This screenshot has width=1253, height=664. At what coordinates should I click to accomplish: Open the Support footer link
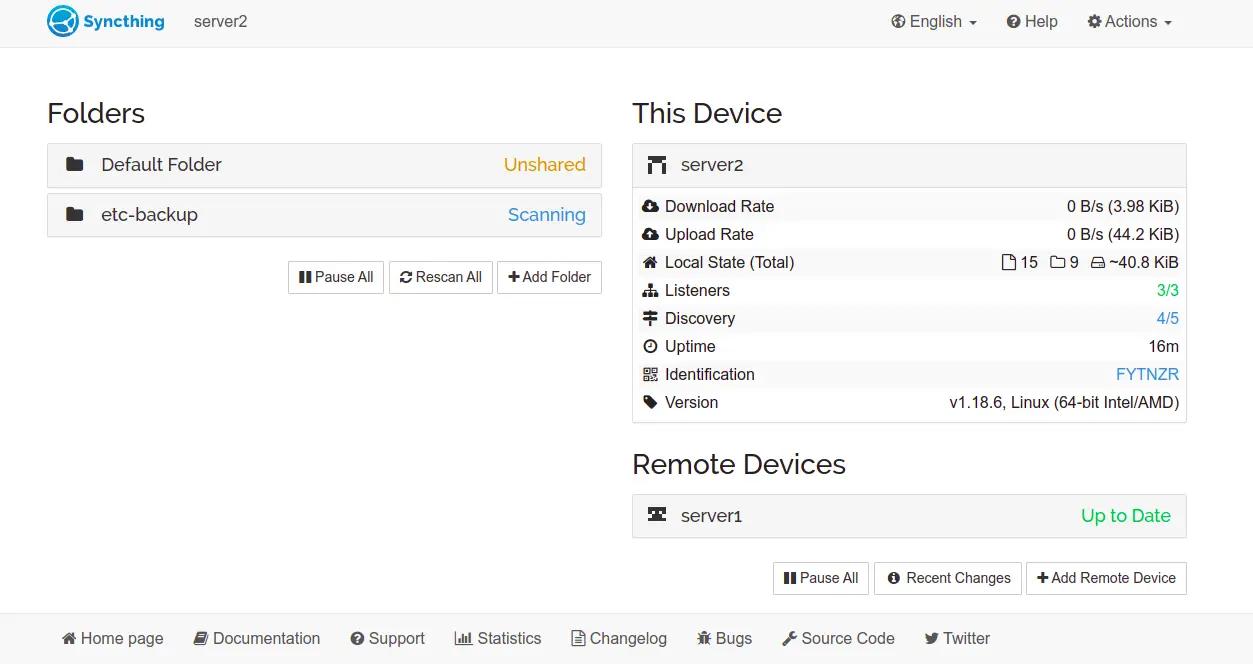[387, 638]
